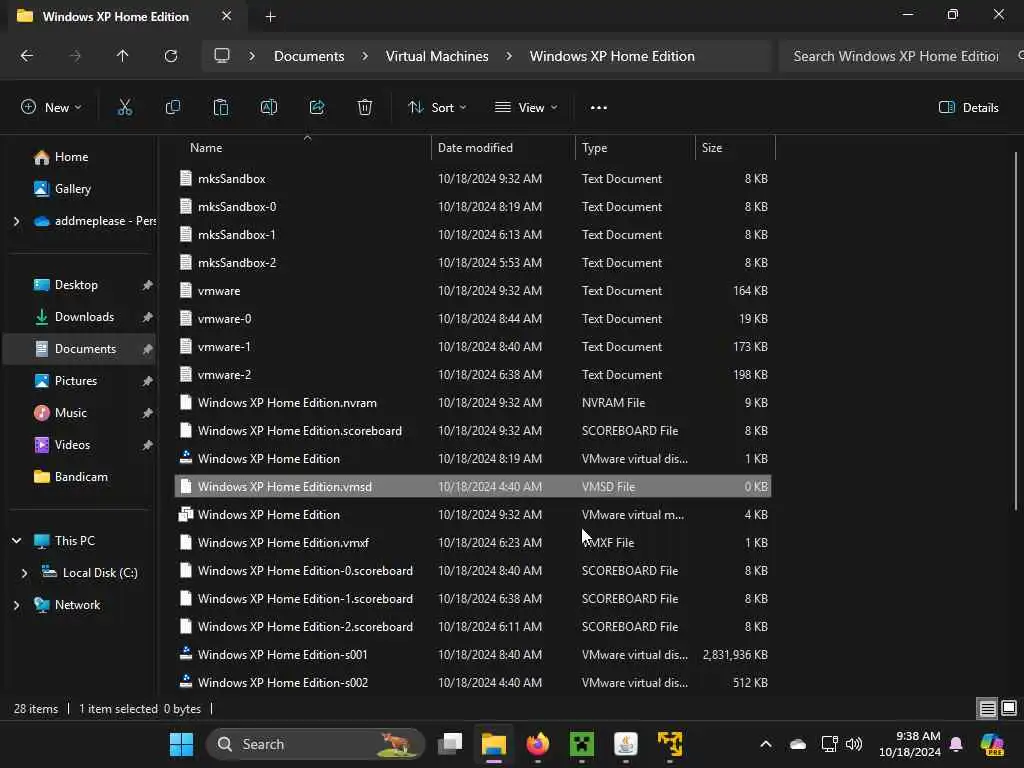Screen dimensions: 1024x768
Task: Click the yellow maze-pattern taskbar icon
Action: click(670, 744)
